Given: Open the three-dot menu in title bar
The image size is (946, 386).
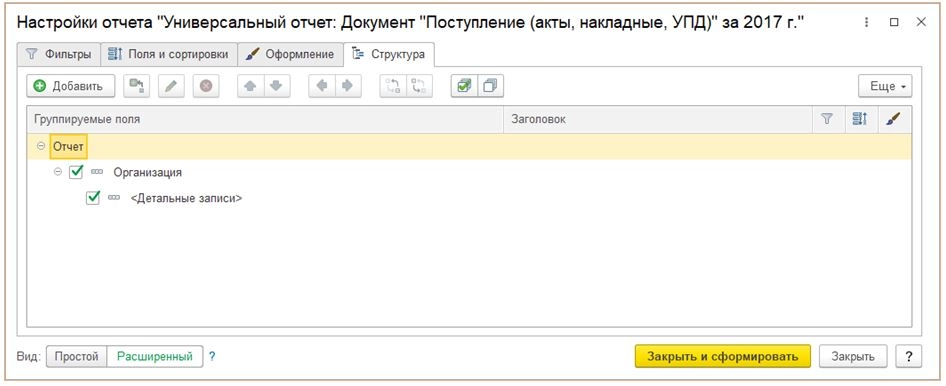Looking at the screenshot, I should click(x=867, y=22).
